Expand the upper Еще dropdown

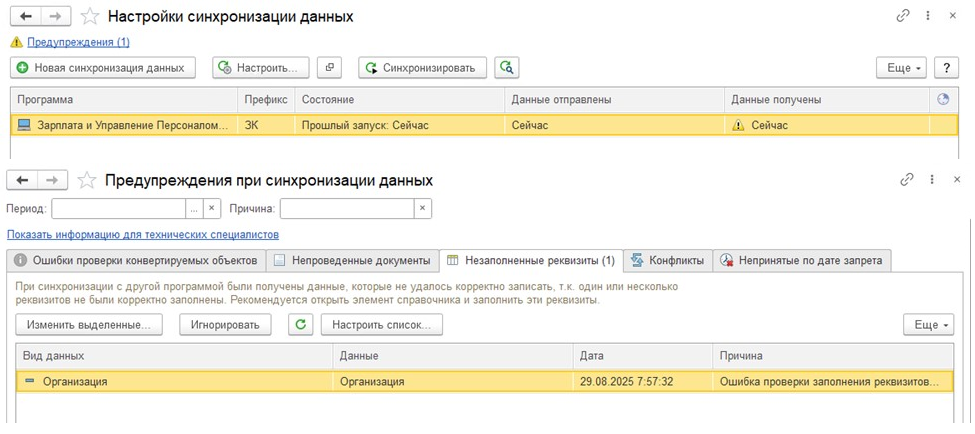901,68
